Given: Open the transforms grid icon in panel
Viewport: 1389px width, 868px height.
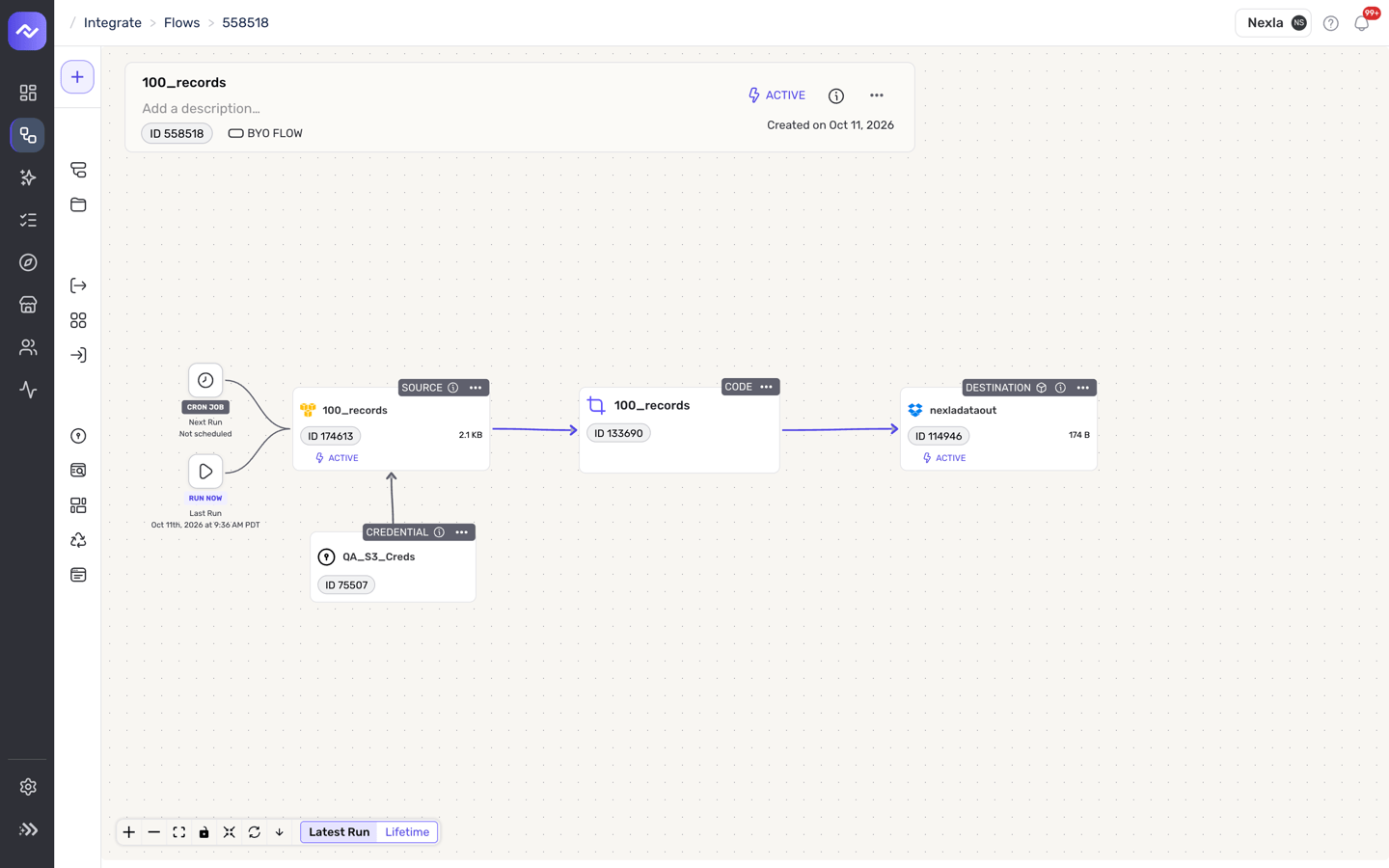Looking at the screenshot, I should (x=78, y=505).
